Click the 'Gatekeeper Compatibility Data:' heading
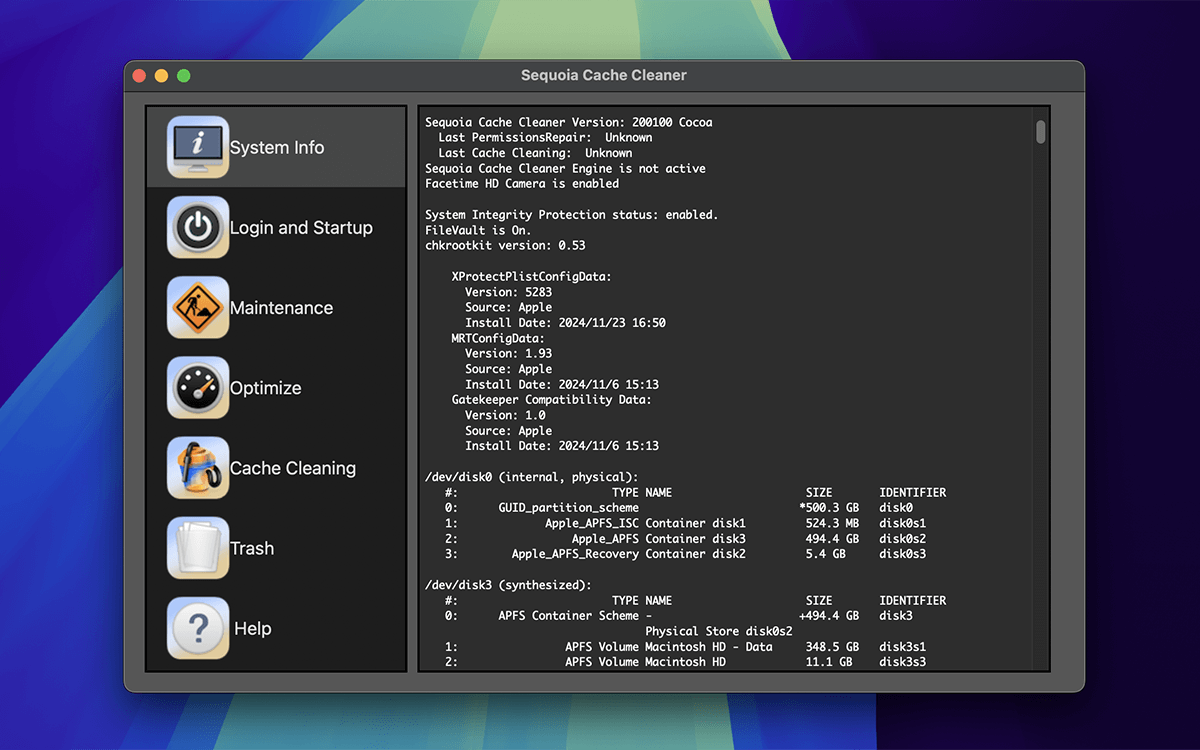 (x=551, y=400)
